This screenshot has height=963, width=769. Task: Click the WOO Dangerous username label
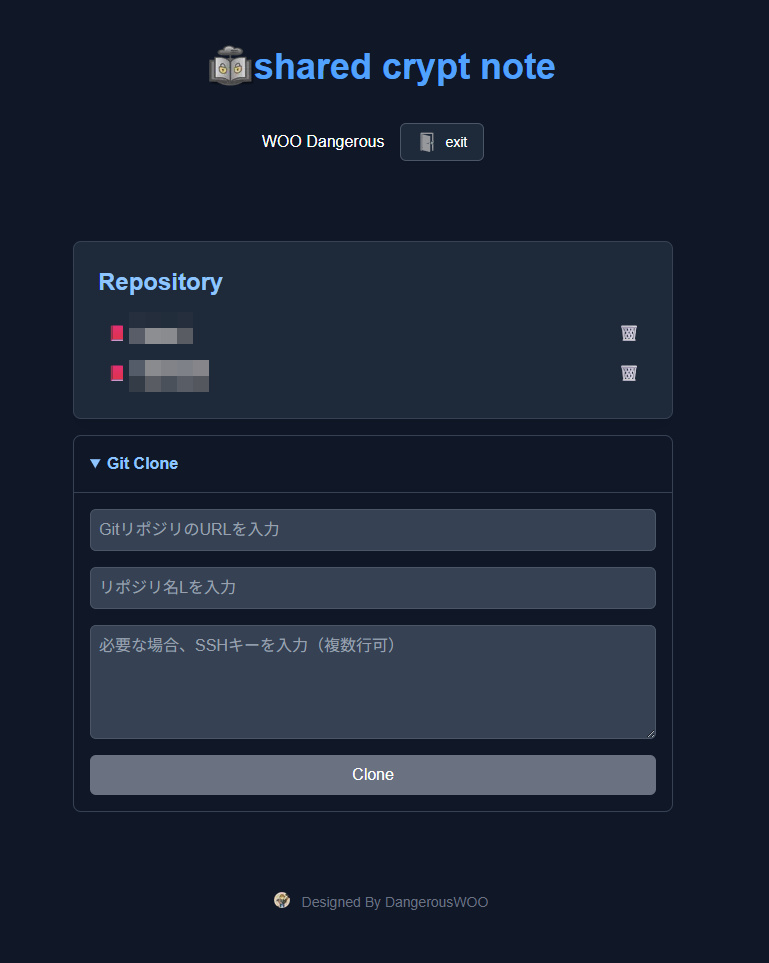[322, 142]
